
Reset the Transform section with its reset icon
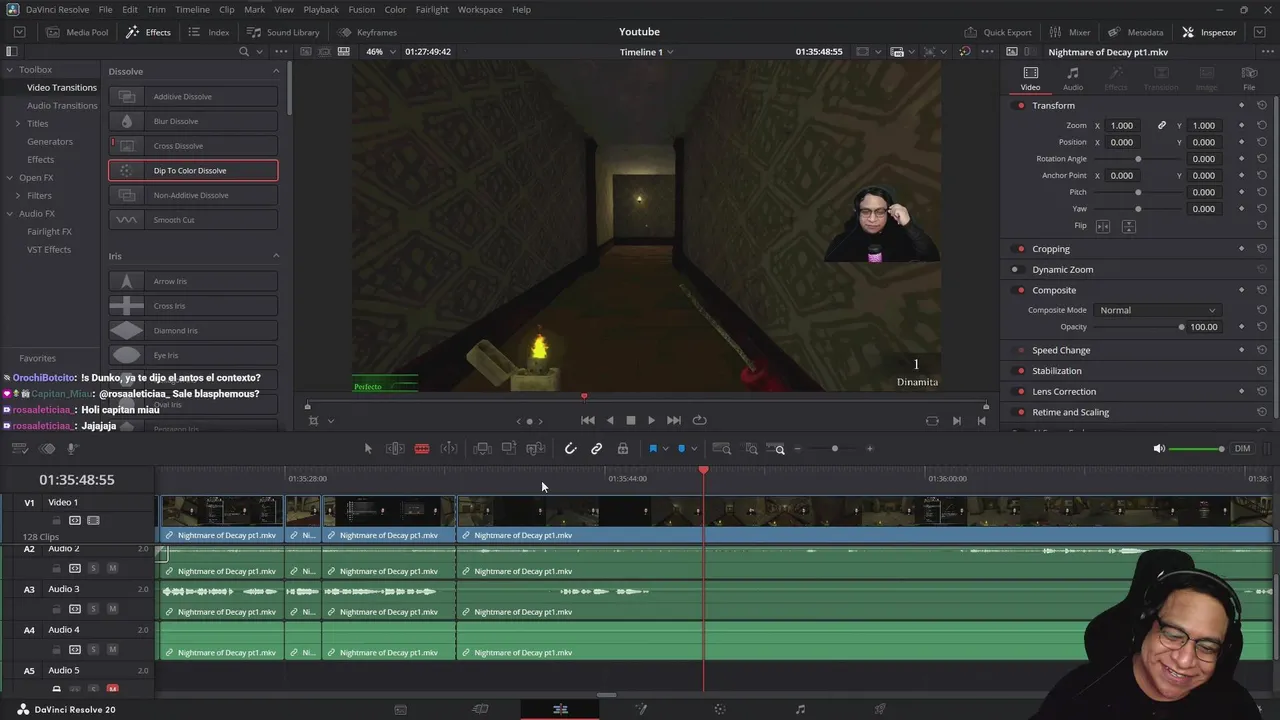click(1262, 105)
